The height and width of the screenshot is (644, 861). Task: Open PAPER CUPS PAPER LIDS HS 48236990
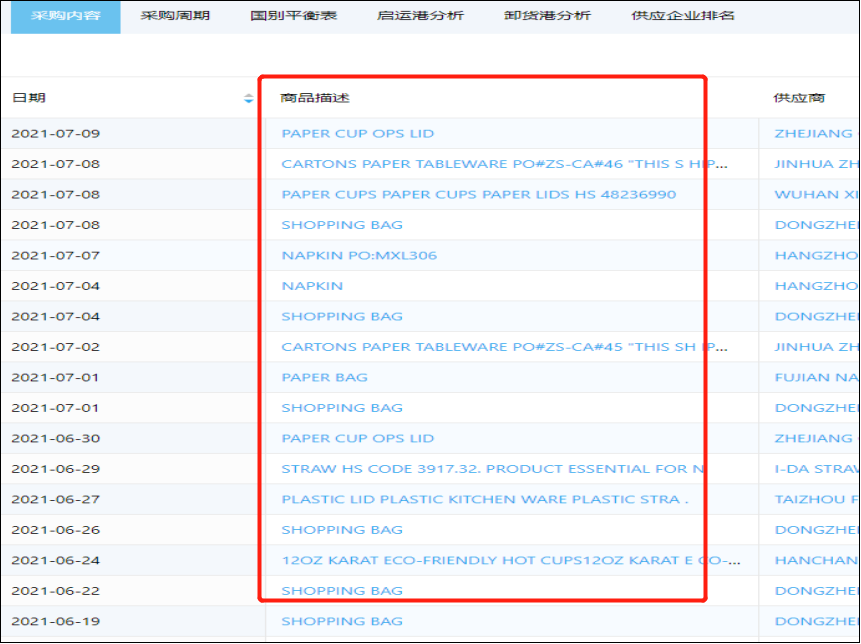click(x=478, y=195)
